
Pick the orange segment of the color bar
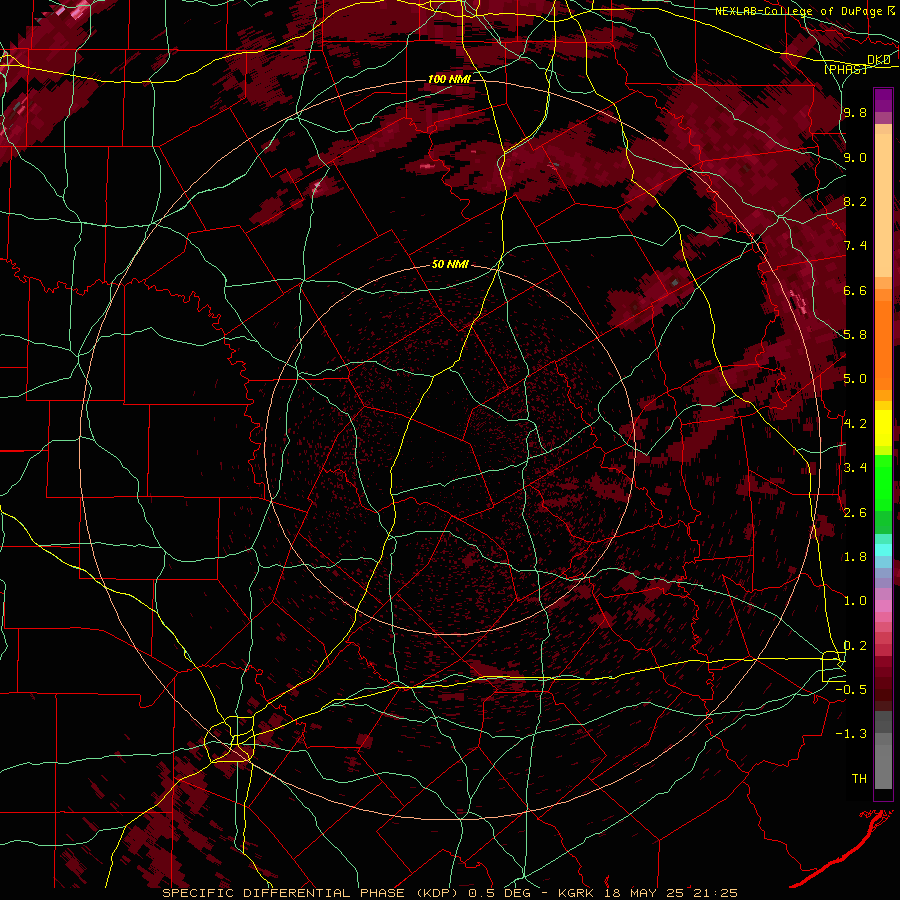[x=883, y=346]
